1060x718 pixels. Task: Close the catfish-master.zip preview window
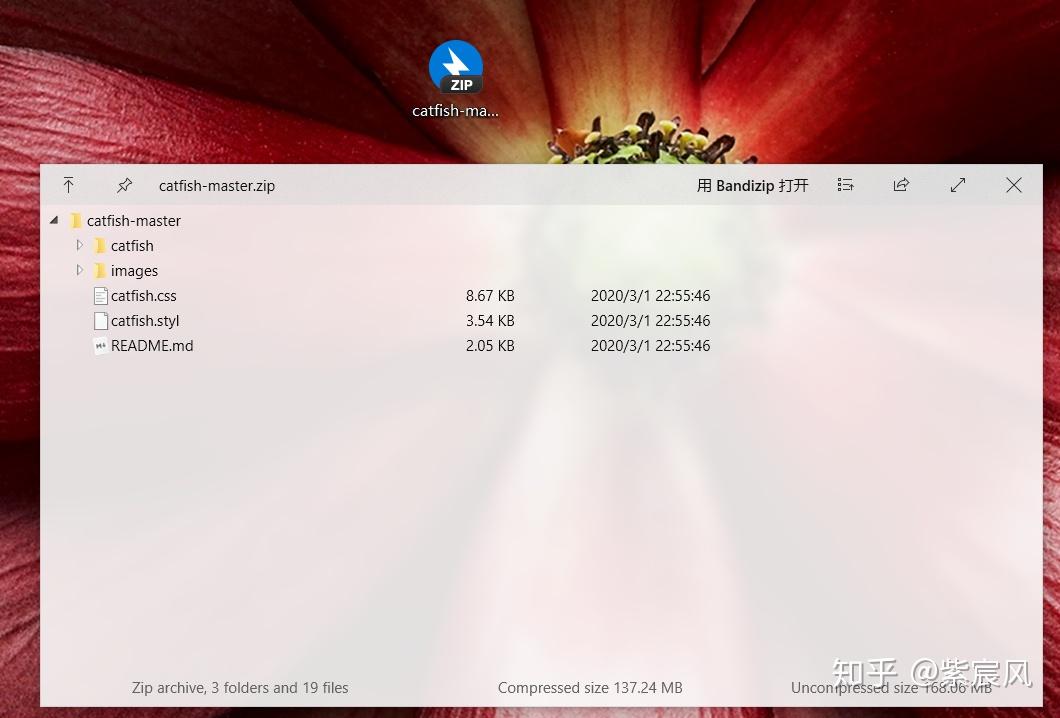click(x=1013, y=185)
